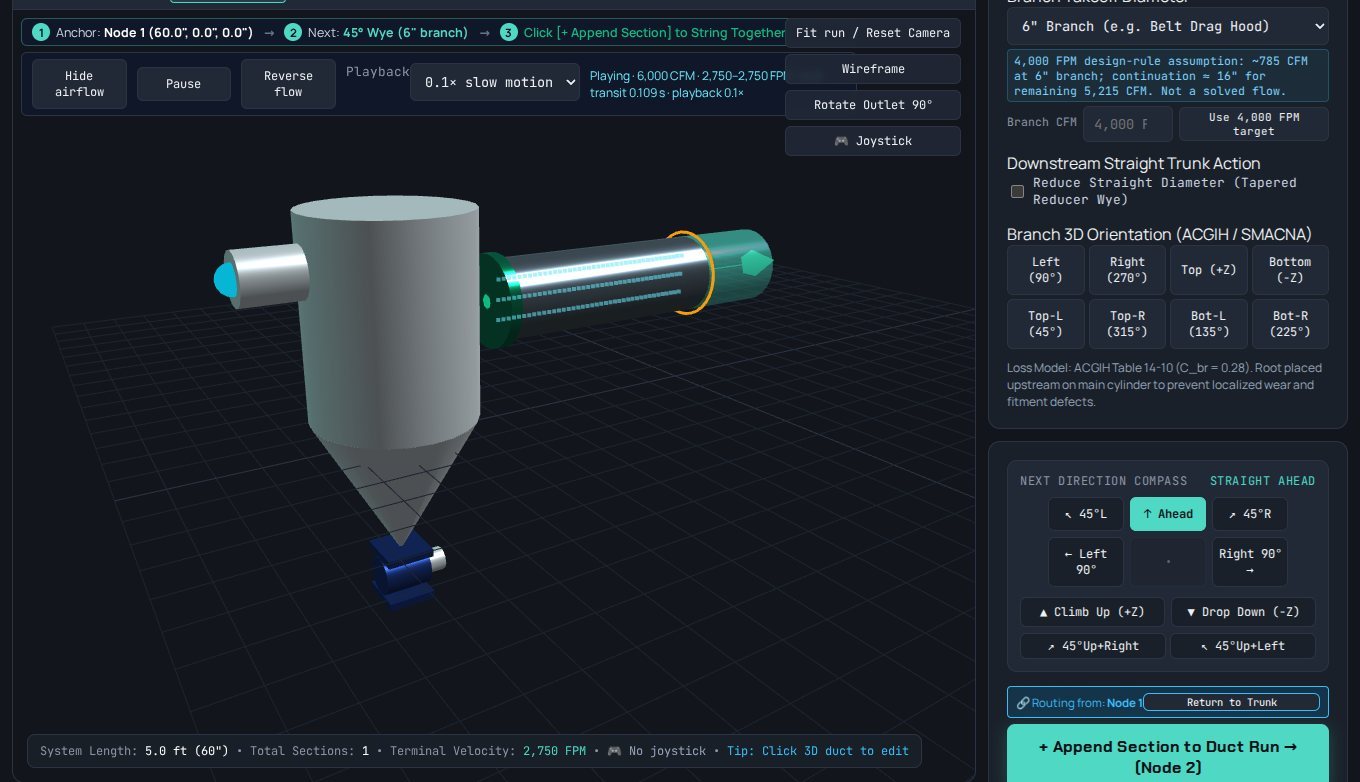Image resolution: width=1360 pixels, height=782 pixels.
Task: Select Top-R (315°) branch orientation
Action: tap(1127, 324)
